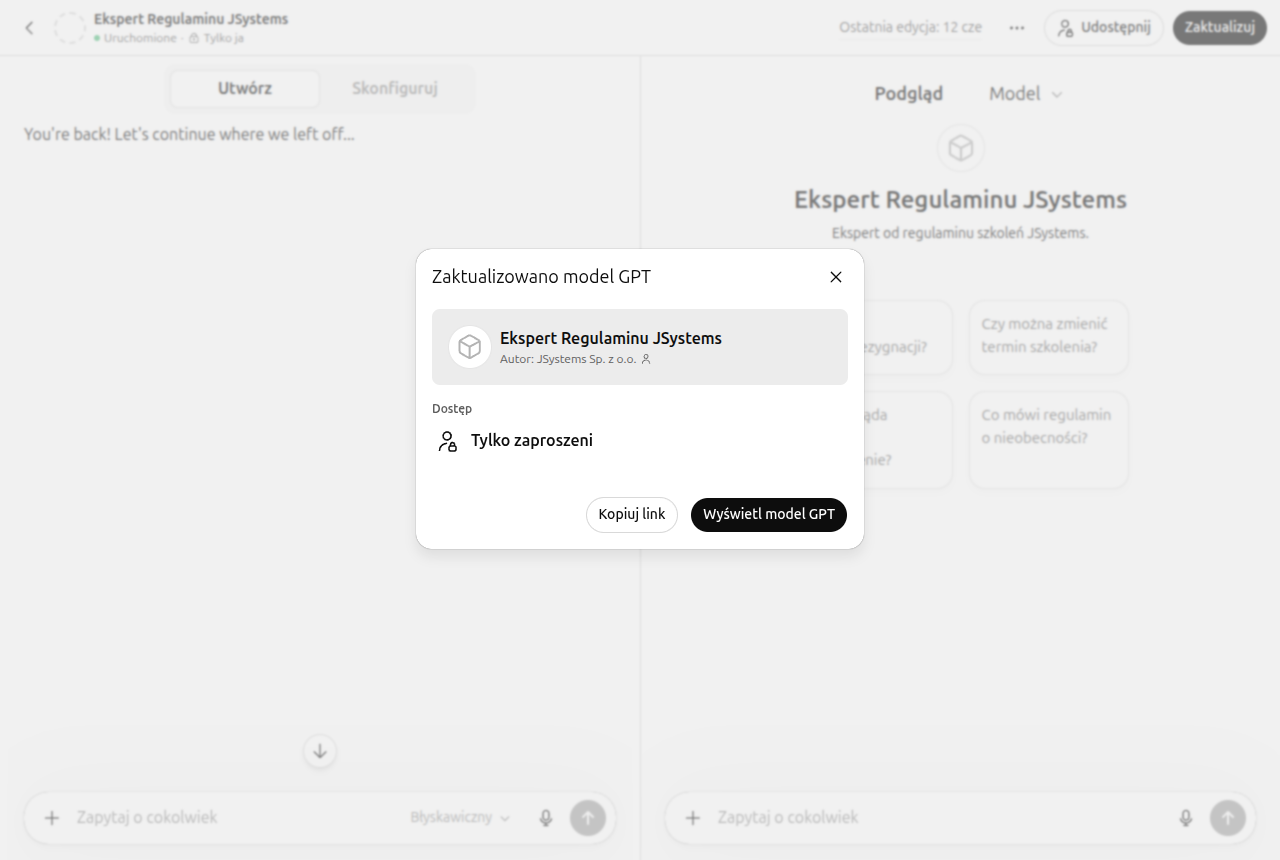This screenshot has width=1280, height=860.
Task: Click the Zaktualizuj button
Action: point(1220,28)
